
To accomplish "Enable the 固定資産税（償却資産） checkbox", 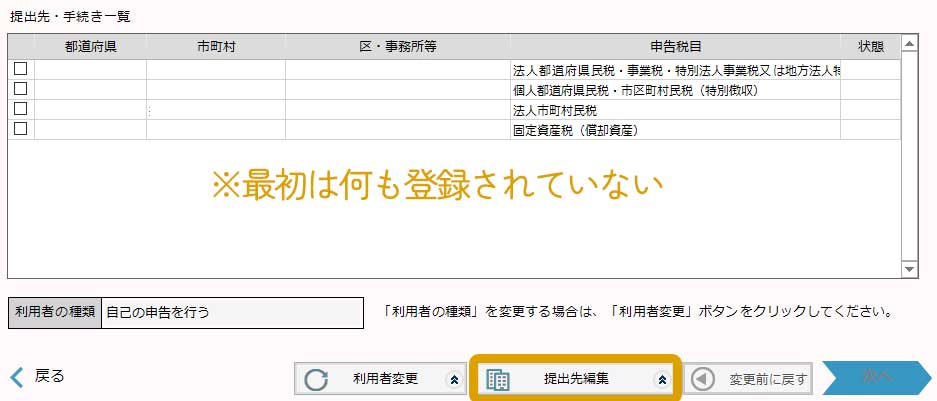I will click(20, 129).
